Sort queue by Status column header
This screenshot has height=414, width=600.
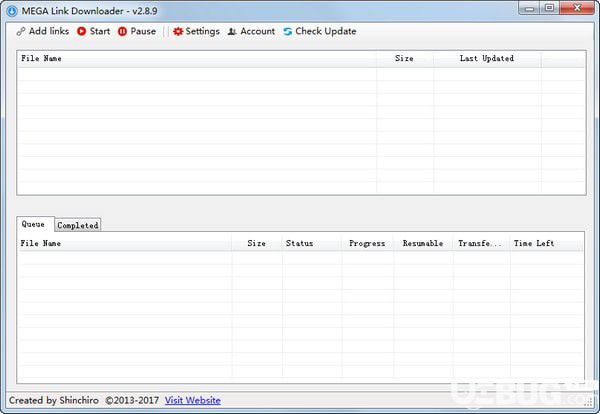click(x=311, y=243)
